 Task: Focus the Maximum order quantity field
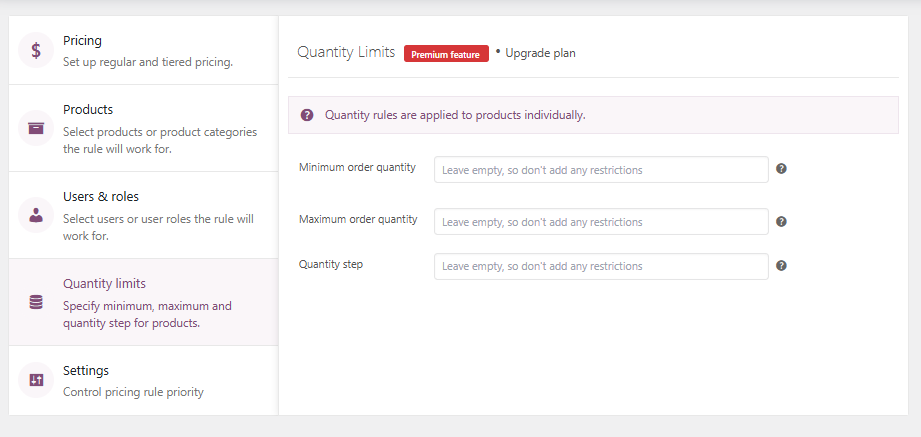(601, 221)
